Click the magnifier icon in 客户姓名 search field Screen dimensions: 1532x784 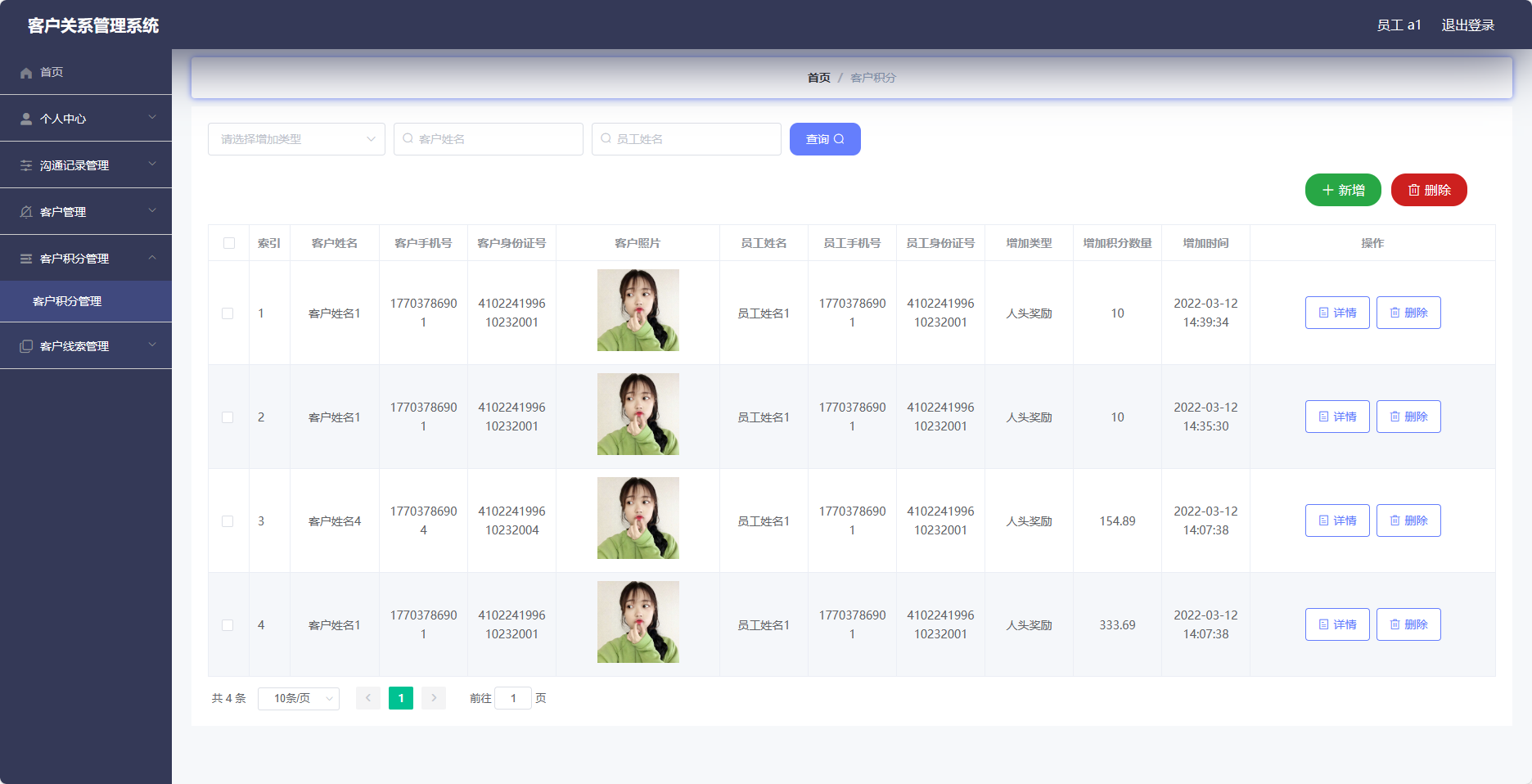pyautogui.click(x=408, y=139)
